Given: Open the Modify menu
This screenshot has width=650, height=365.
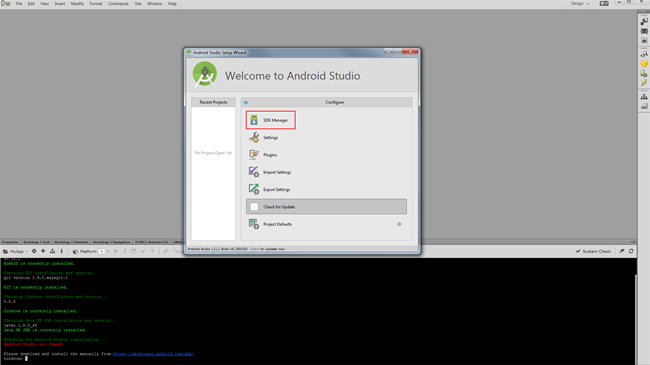Looking at the screenshot, I should (77, 4).
